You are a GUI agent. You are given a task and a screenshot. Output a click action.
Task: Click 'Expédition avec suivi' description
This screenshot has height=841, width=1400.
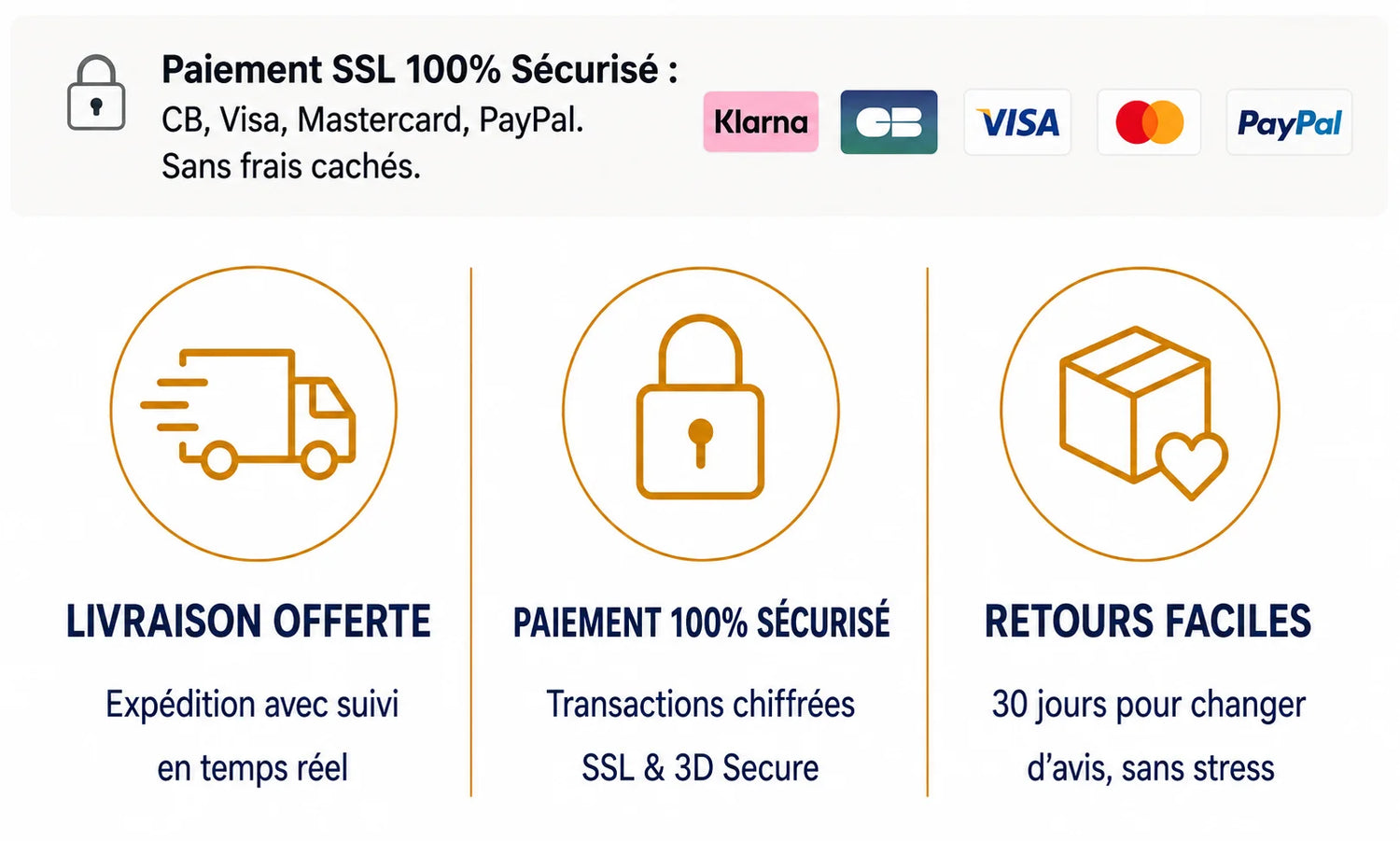point(252,705)
